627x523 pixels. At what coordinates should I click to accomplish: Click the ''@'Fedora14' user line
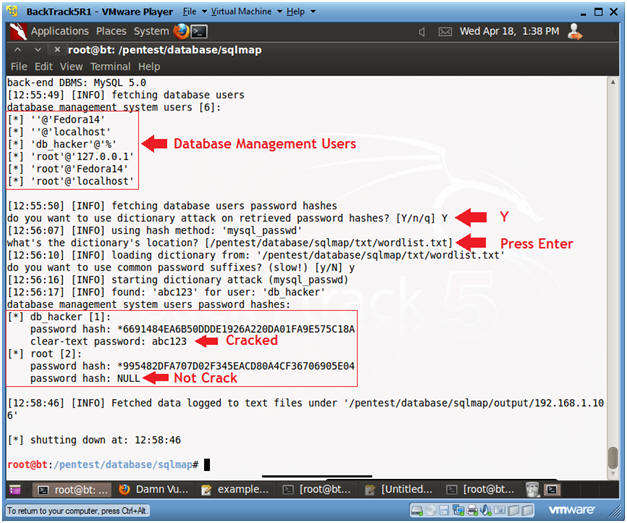tap(56, 120)
